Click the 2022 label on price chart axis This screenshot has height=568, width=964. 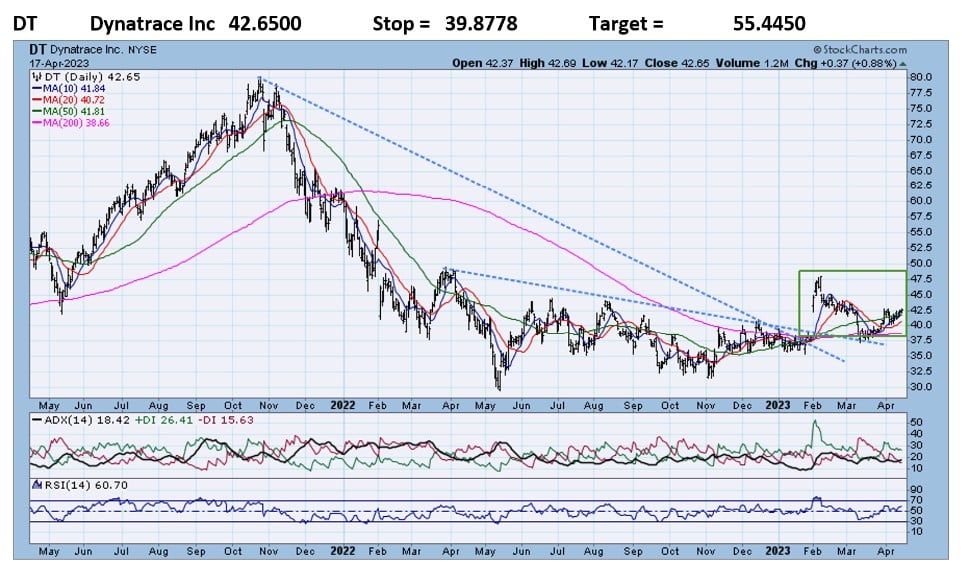point(342,405)
